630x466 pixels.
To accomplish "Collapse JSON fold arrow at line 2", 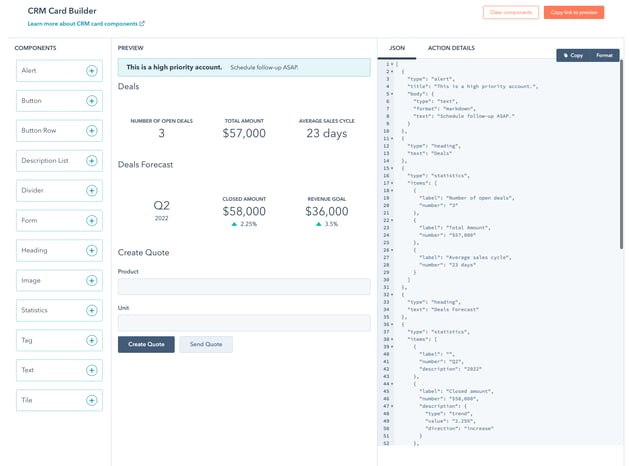I will [392, 72].
